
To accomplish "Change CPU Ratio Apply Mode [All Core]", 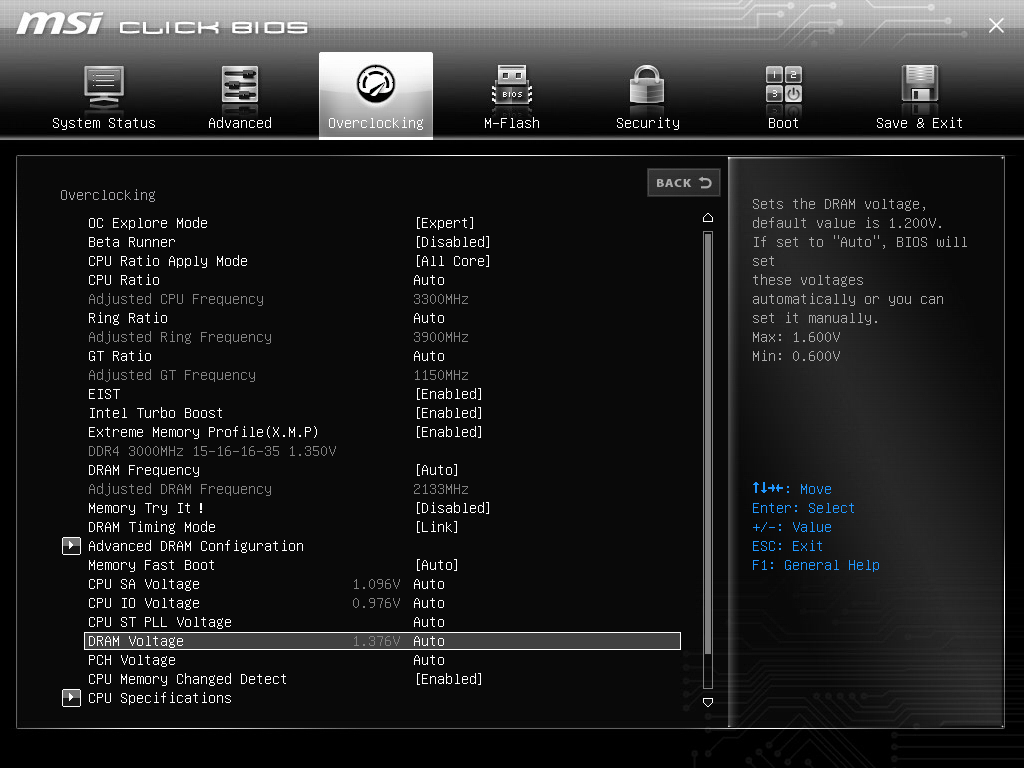I will pos(453,261).
